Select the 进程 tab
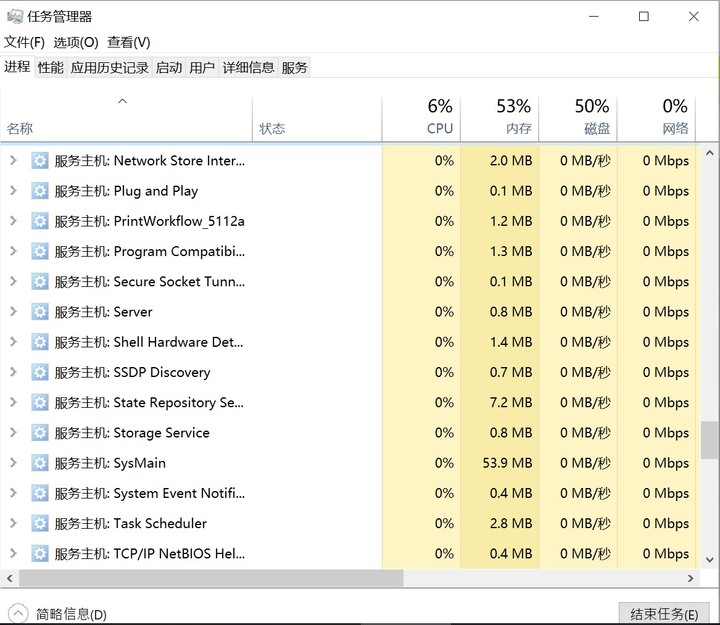The width and height of the screenshot is (720, 625). coord(17,67)
